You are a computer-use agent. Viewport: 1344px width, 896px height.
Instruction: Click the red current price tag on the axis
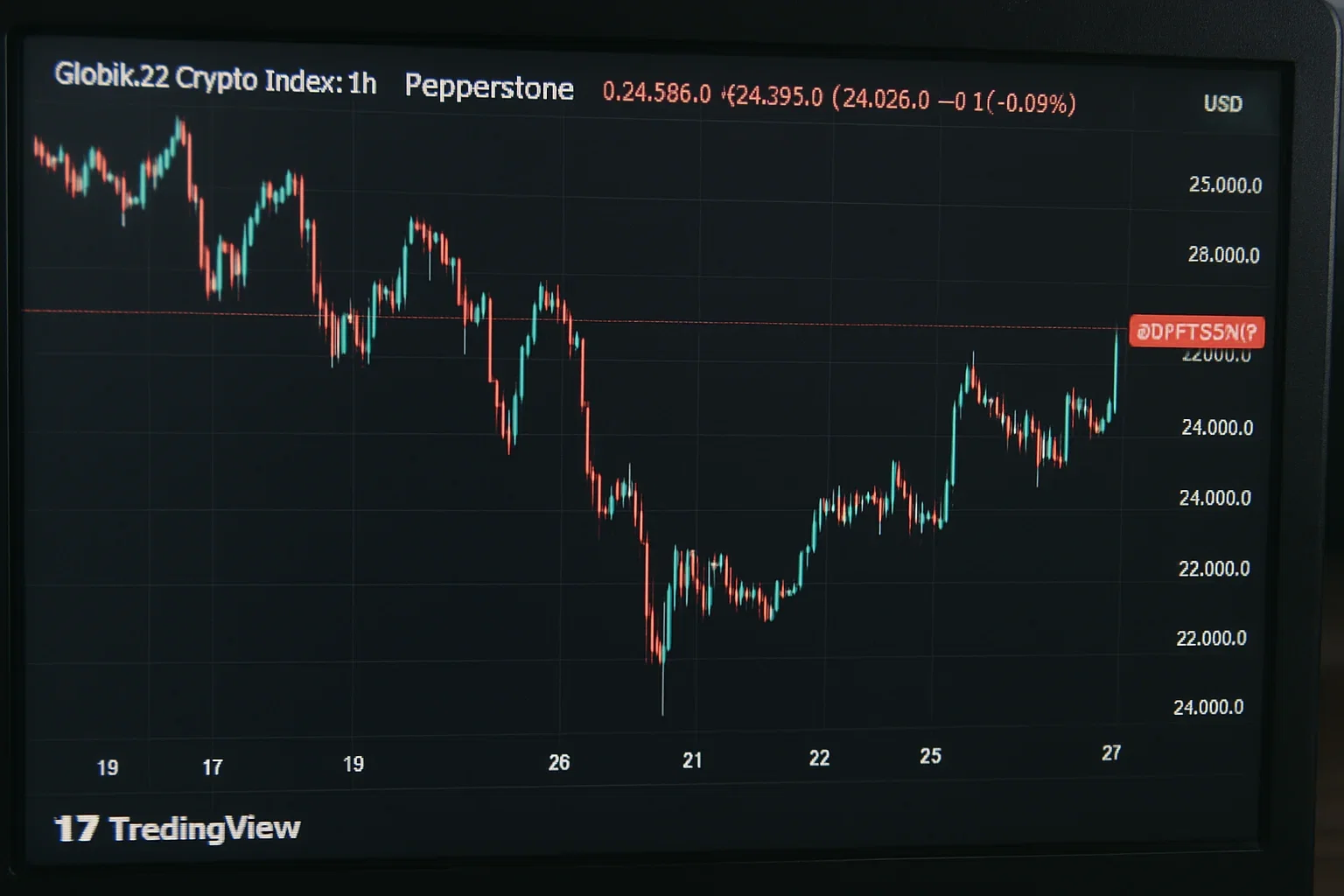[x=1196, y=332]
